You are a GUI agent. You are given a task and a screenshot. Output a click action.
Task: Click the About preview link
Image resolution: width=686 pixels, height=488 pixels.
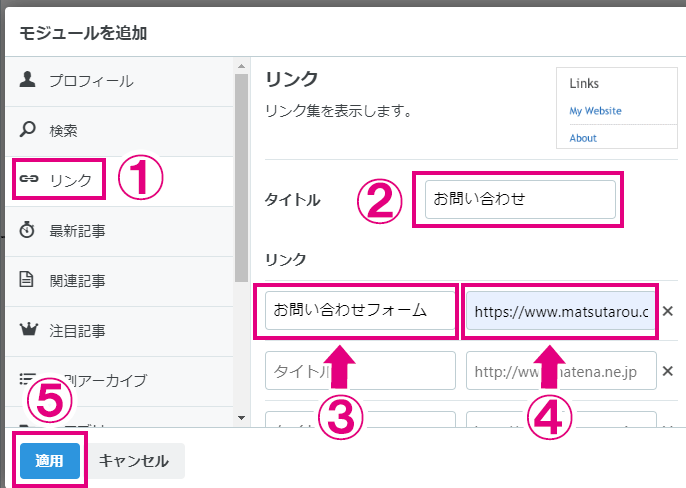(x=583, y=138)
